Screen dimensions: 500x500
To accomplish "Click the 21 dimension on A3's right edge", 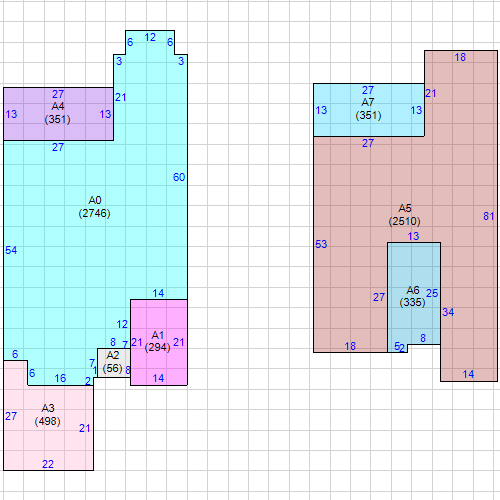I will [x=85, y=428].
